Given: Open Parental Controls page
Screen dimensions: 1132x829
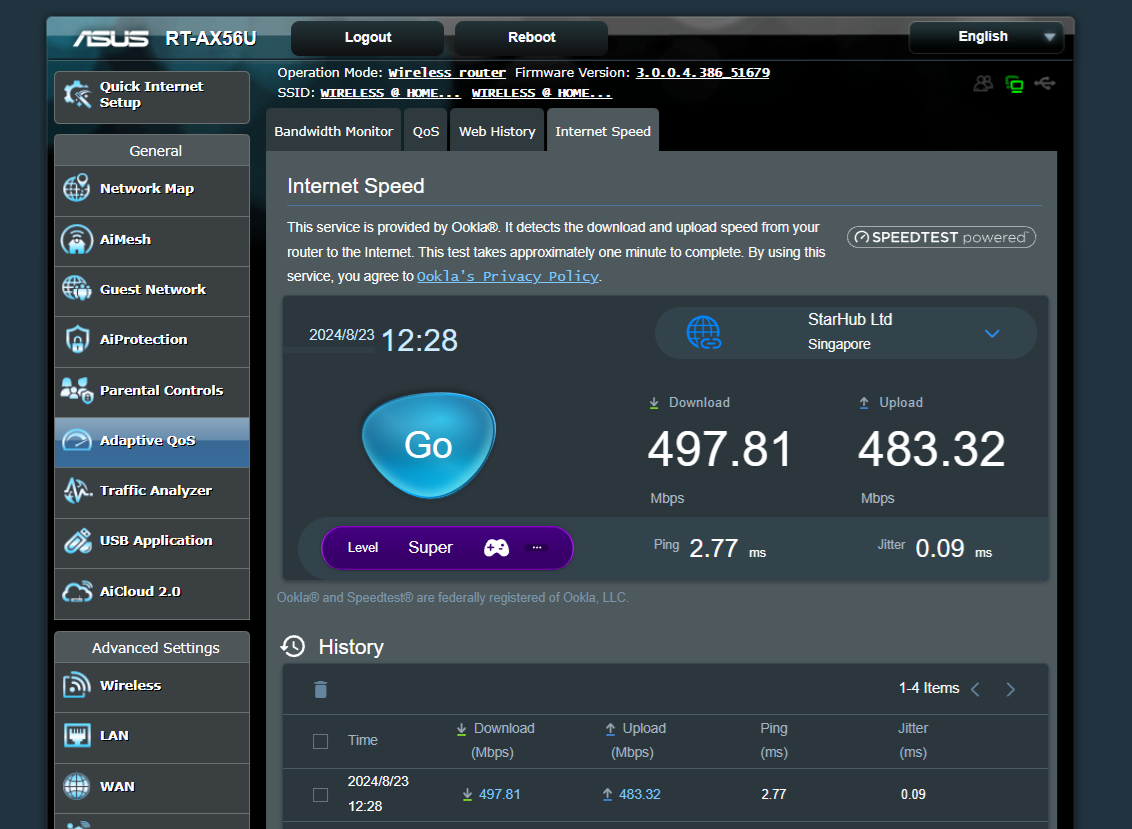Looking at the screenshot, I should tap(152, 391).
